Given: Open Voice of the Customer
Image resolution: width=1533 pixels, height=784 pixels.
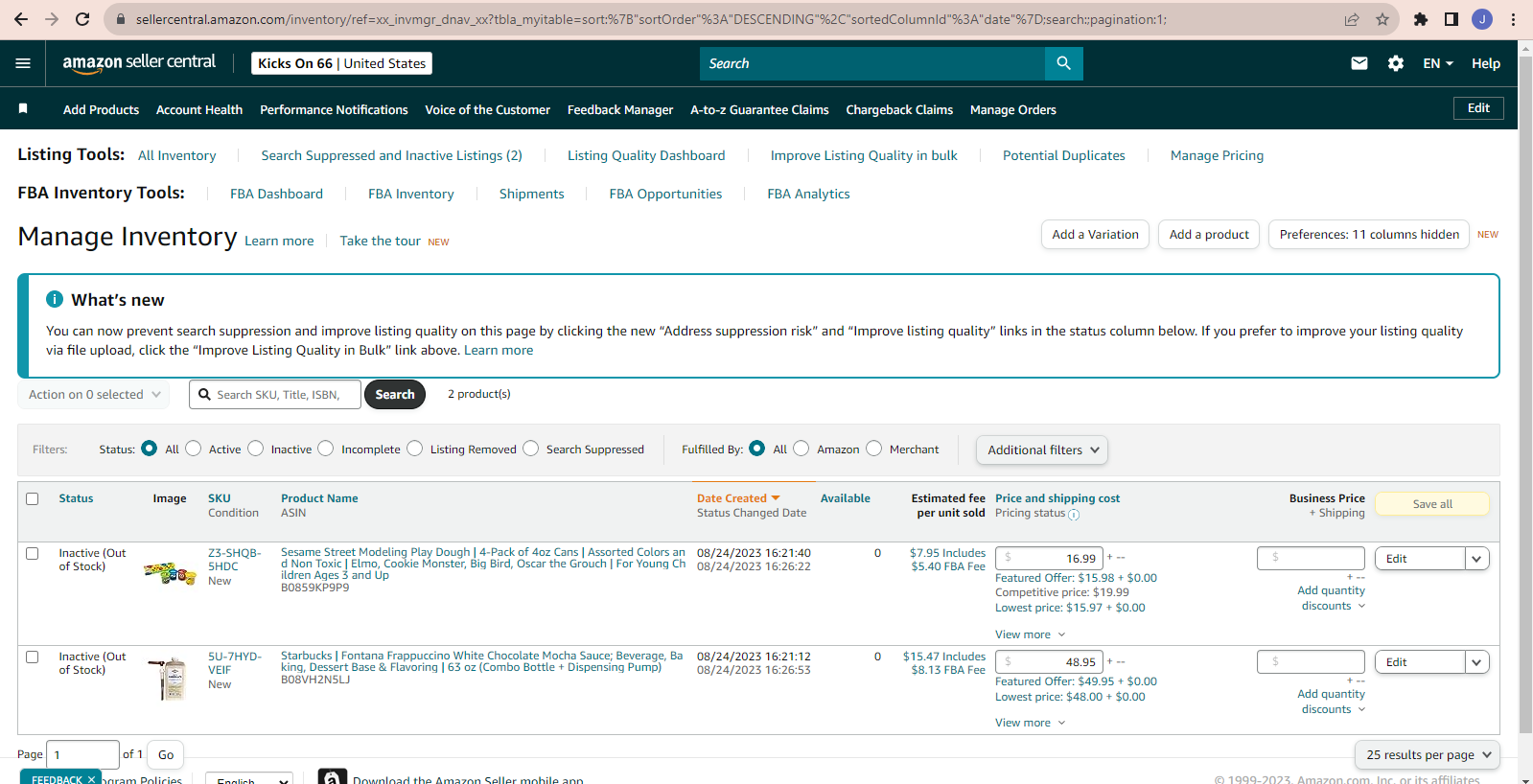Looking at the screenshot, I should pos(487,110).
